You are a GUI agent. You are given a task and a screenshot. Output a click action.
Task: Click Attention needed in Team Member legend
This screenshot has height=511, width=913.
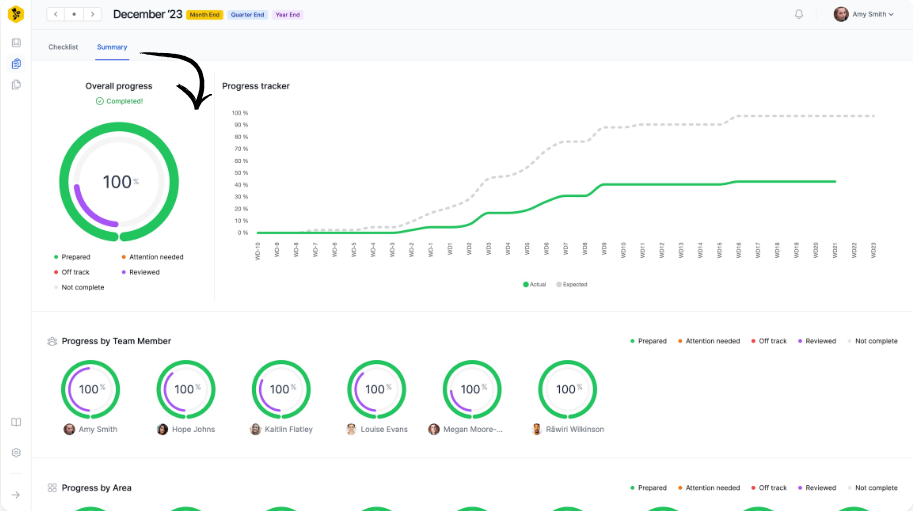point(709,341)
